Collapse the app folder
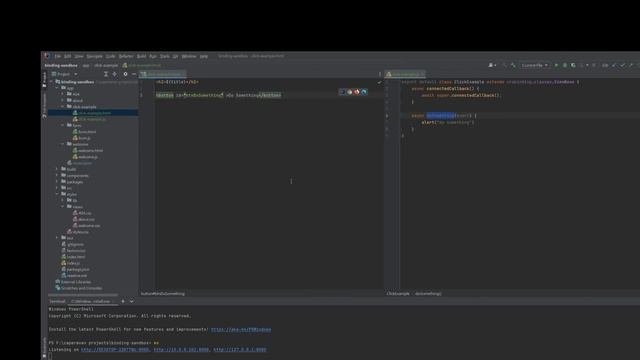 57,88
